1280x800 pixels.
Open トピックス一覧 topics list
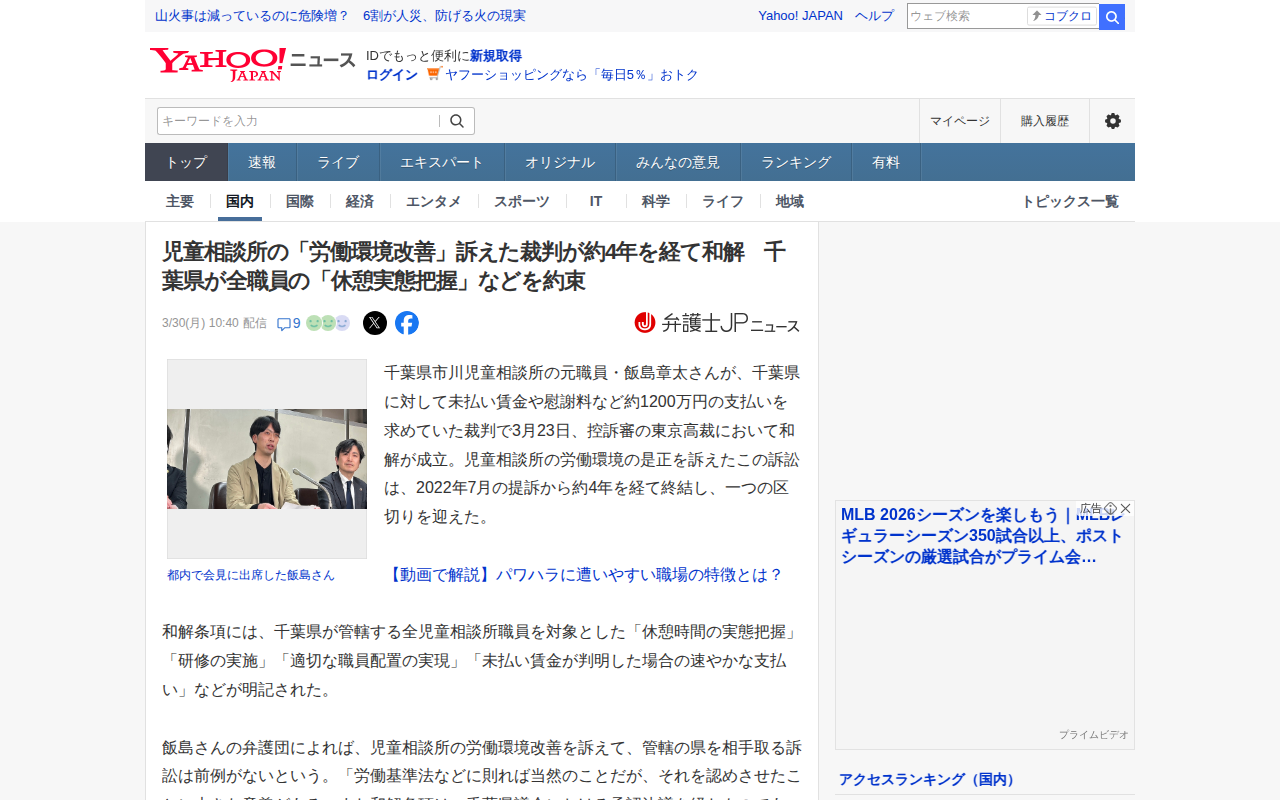[x=1070, y=201]
